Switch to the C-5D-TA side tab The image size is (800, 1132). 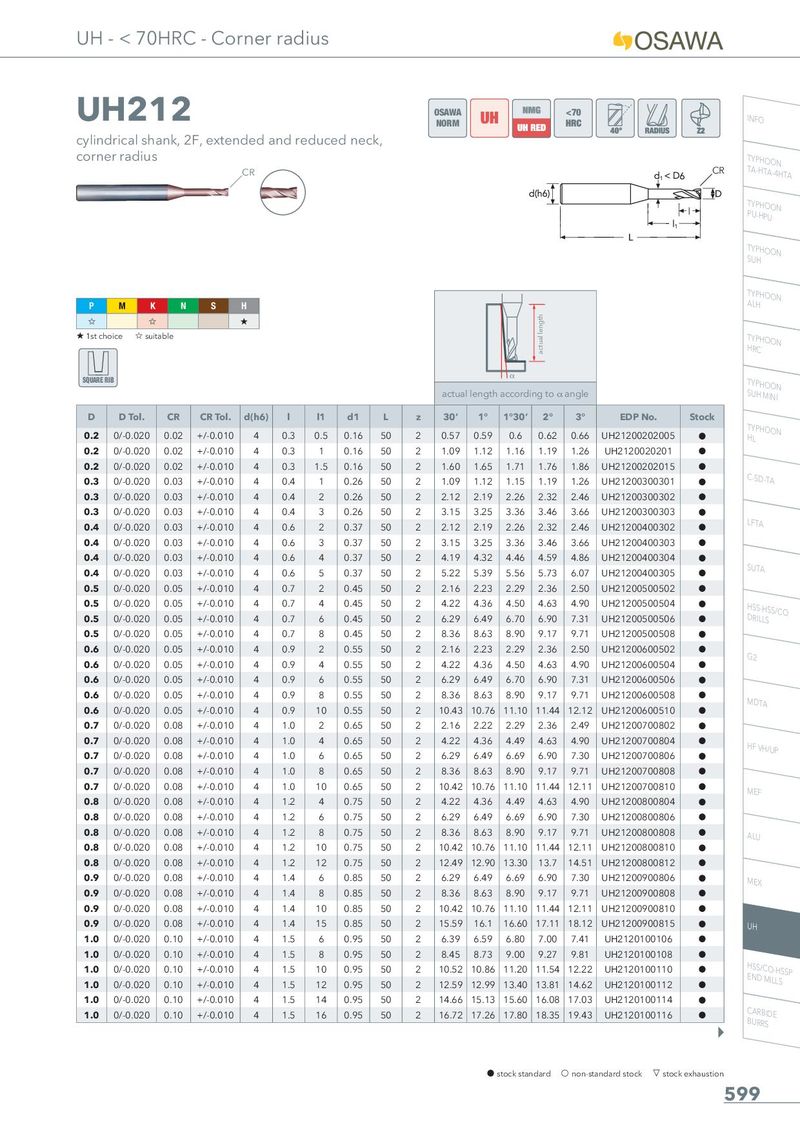point(771,479)
